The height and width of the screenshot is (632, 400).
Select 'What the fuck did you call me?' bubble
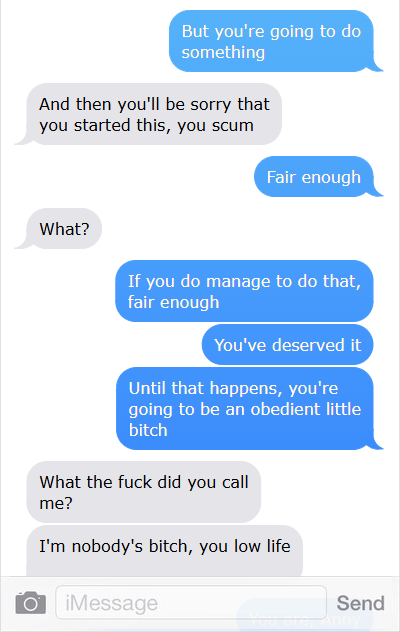[x=144, y=492]
